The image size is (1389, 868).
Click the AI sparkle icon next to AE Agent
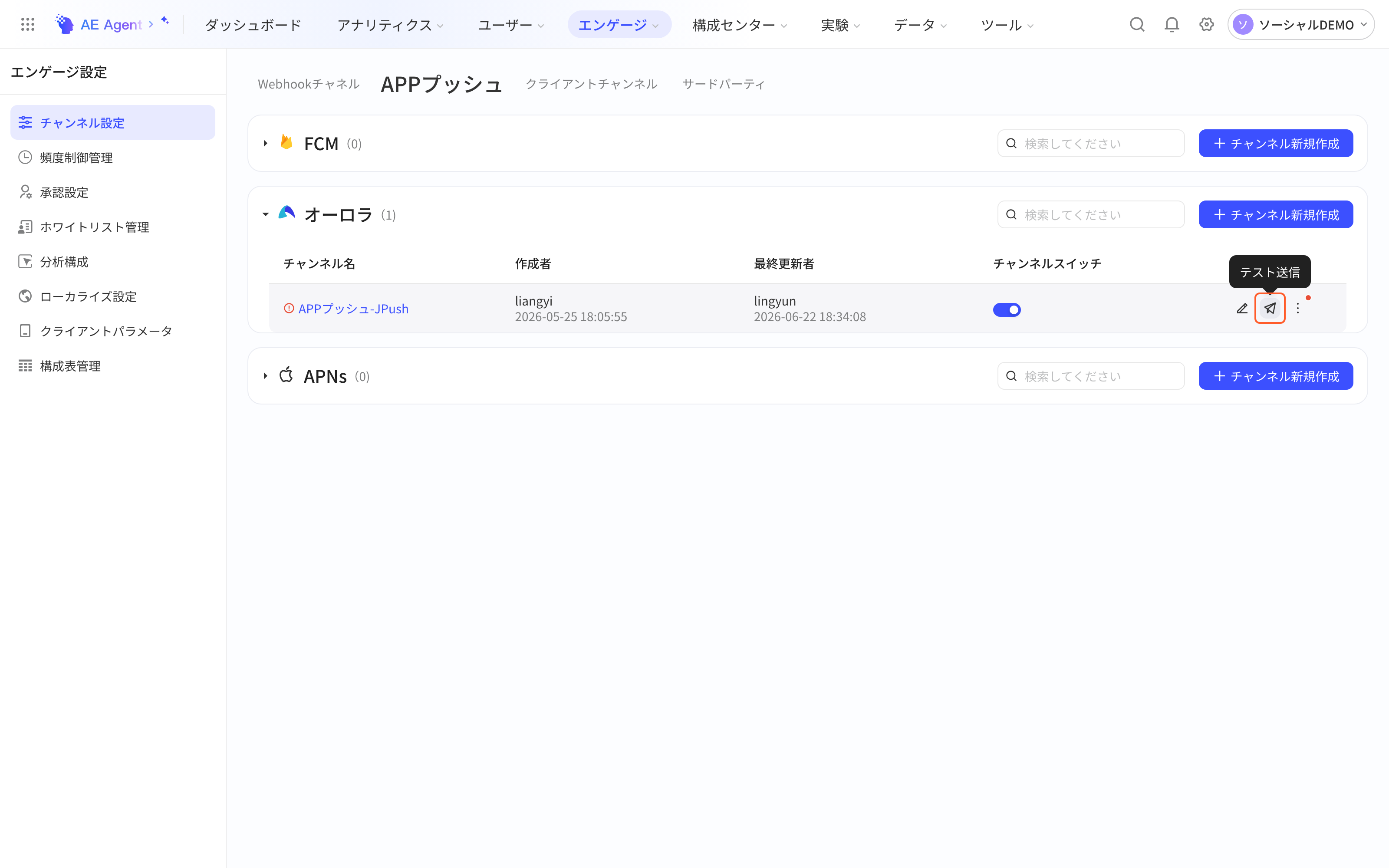tap(165, 21)
